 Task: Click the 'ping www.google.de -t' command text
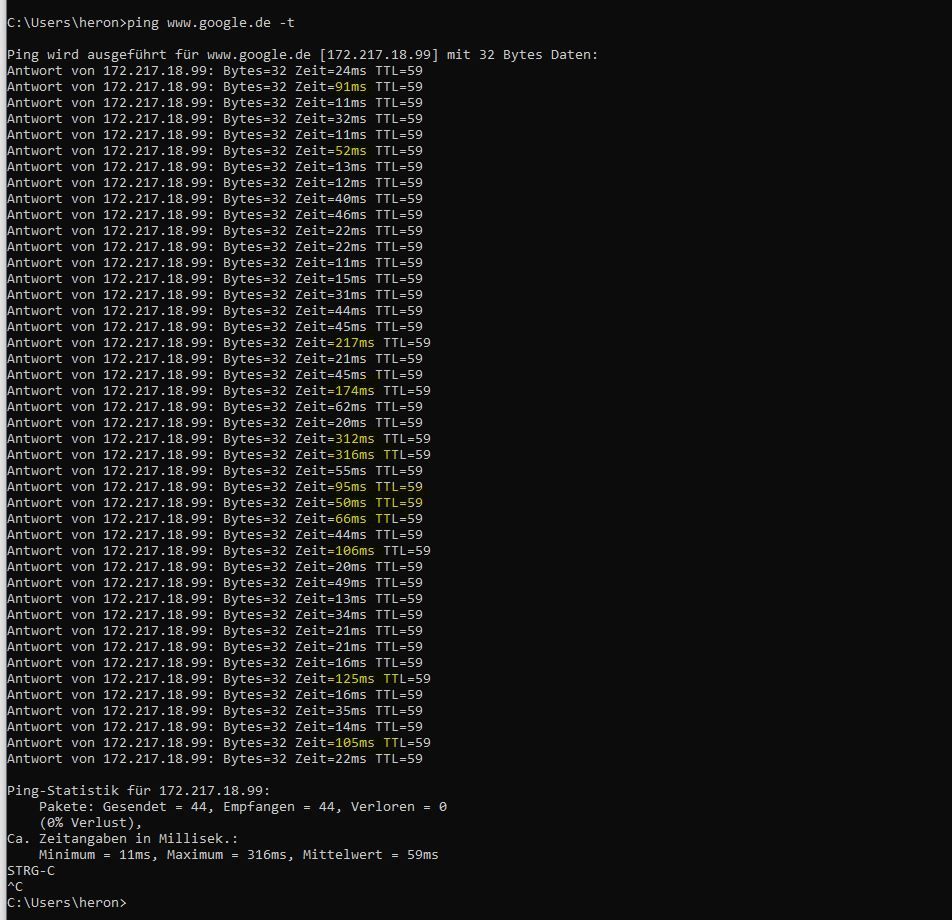(211, 23)
